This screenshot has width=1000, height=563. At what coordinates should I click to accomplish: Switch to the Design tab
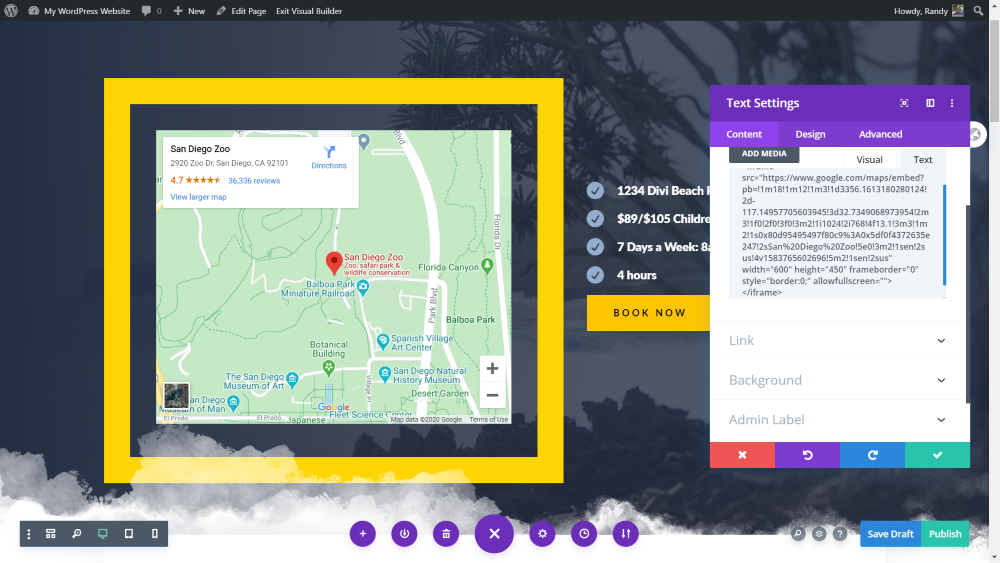[810, 134]
